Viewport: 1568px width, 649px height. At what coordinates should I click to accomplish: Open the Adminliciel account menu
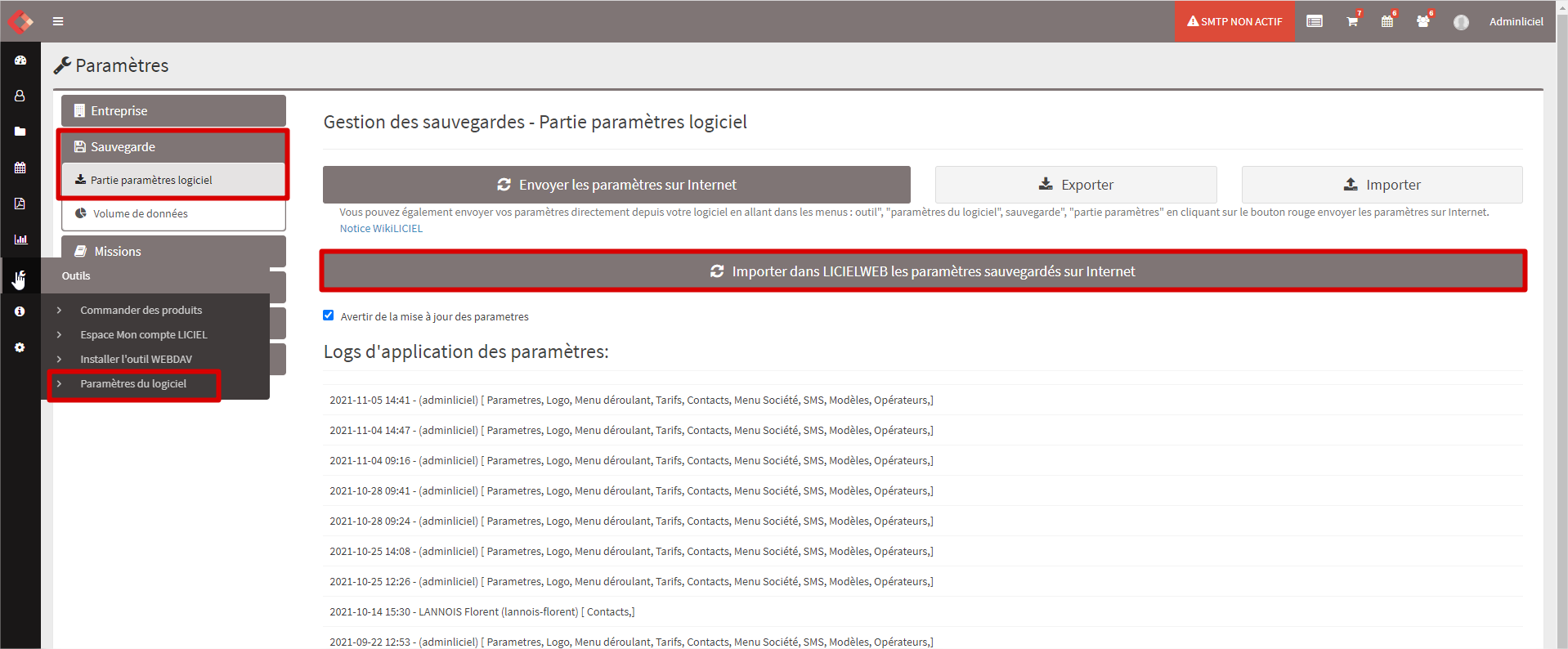click(1516, 22)
